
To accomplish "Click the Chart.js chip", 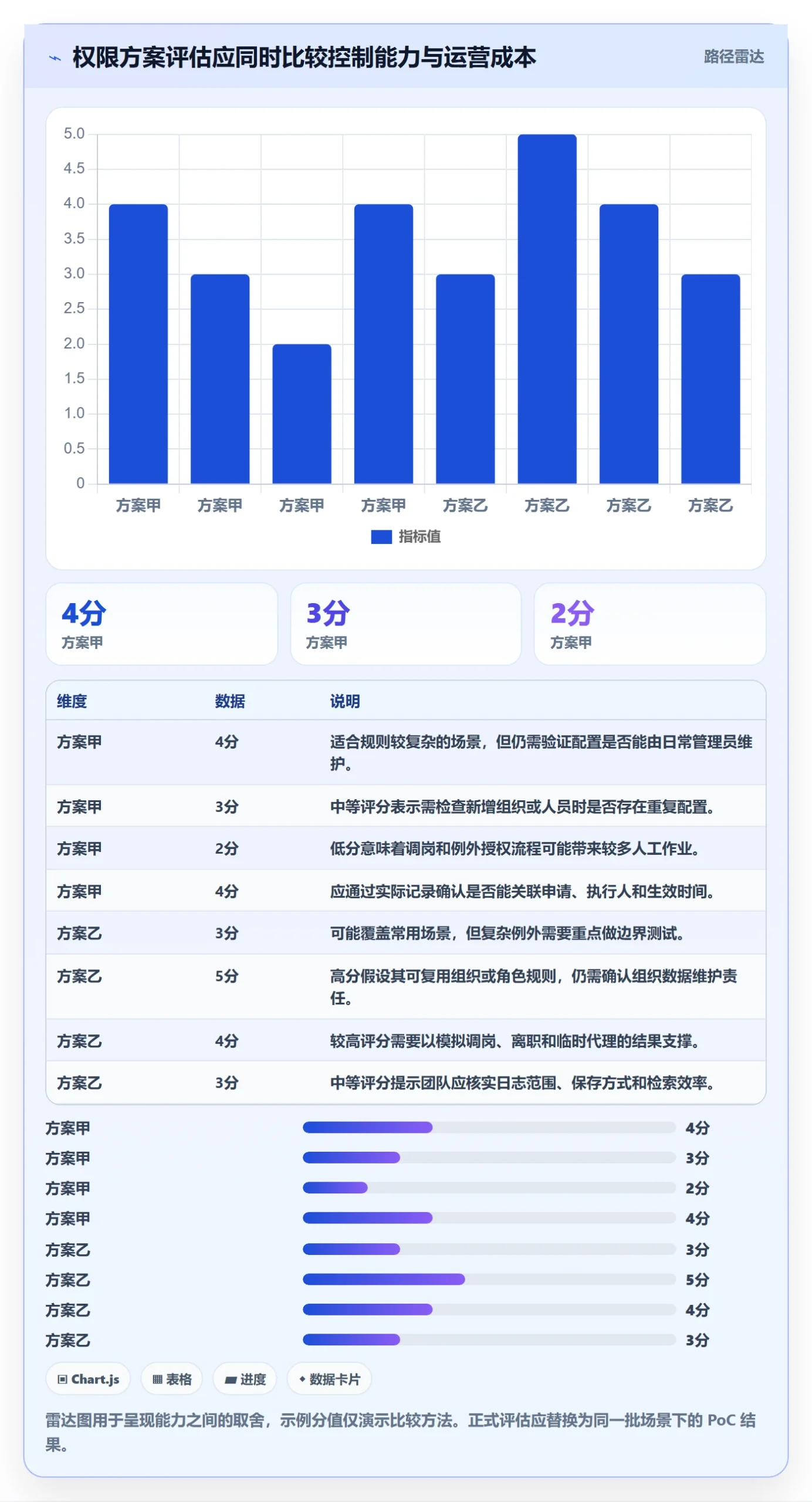I will click(88, 1379).
